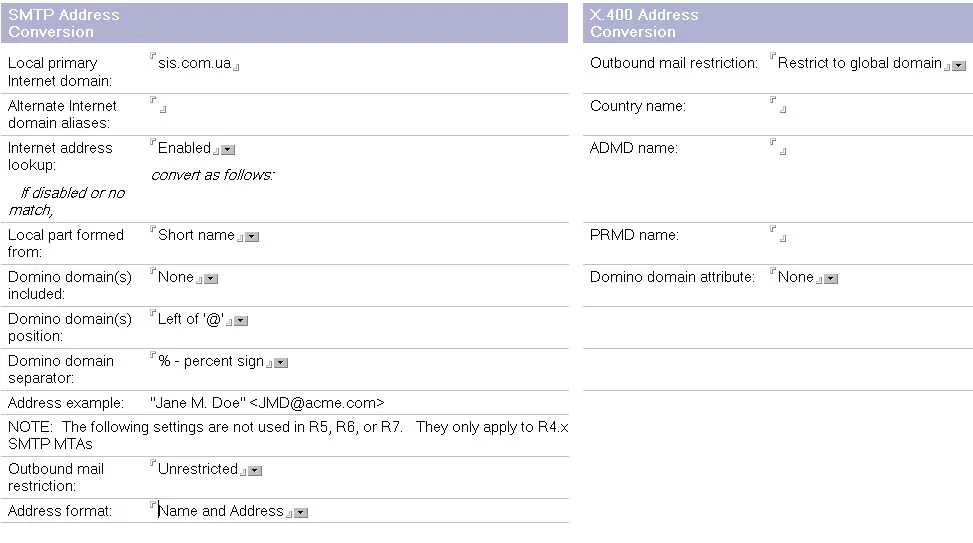Expand the Domino domain attribute dropdown

(x=831, y=279)
